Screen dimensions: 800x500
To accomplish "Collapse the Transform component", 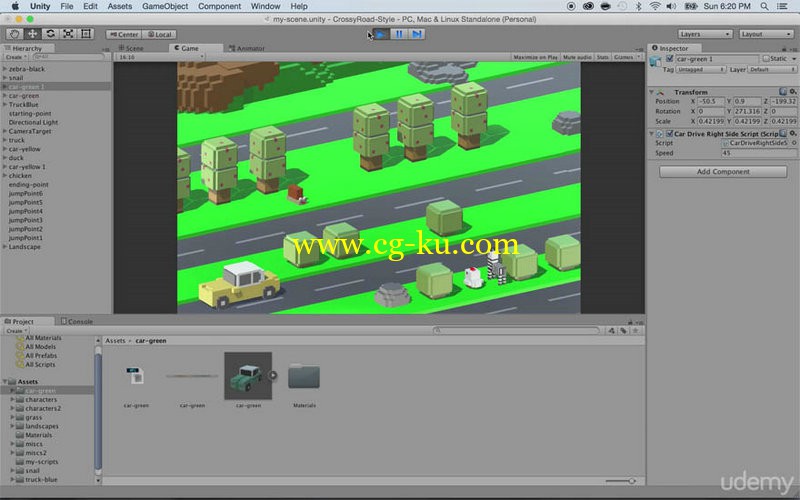I will point(652,92).
